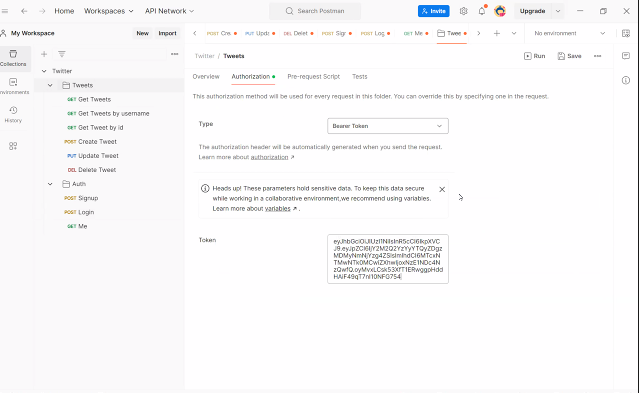Switch to the Tests tab
The width and height of the screenshot is (639, 393).
point(359,77)
